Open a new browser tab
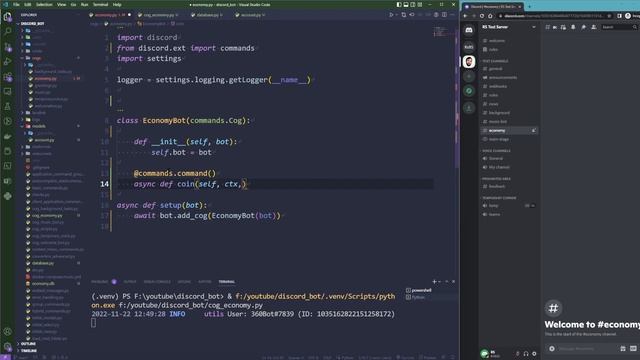This screenshot has width=640, height=360. (x=529, y=7)
